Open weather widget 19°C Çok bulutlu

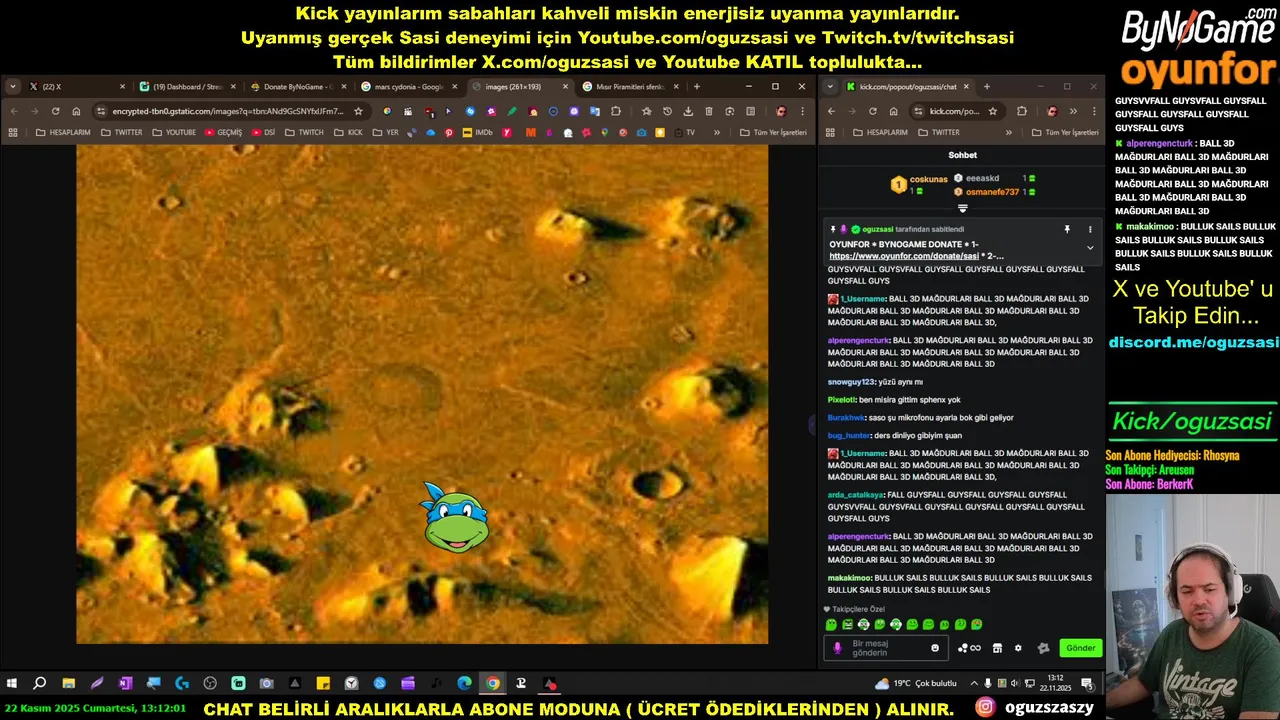[916, 684]
